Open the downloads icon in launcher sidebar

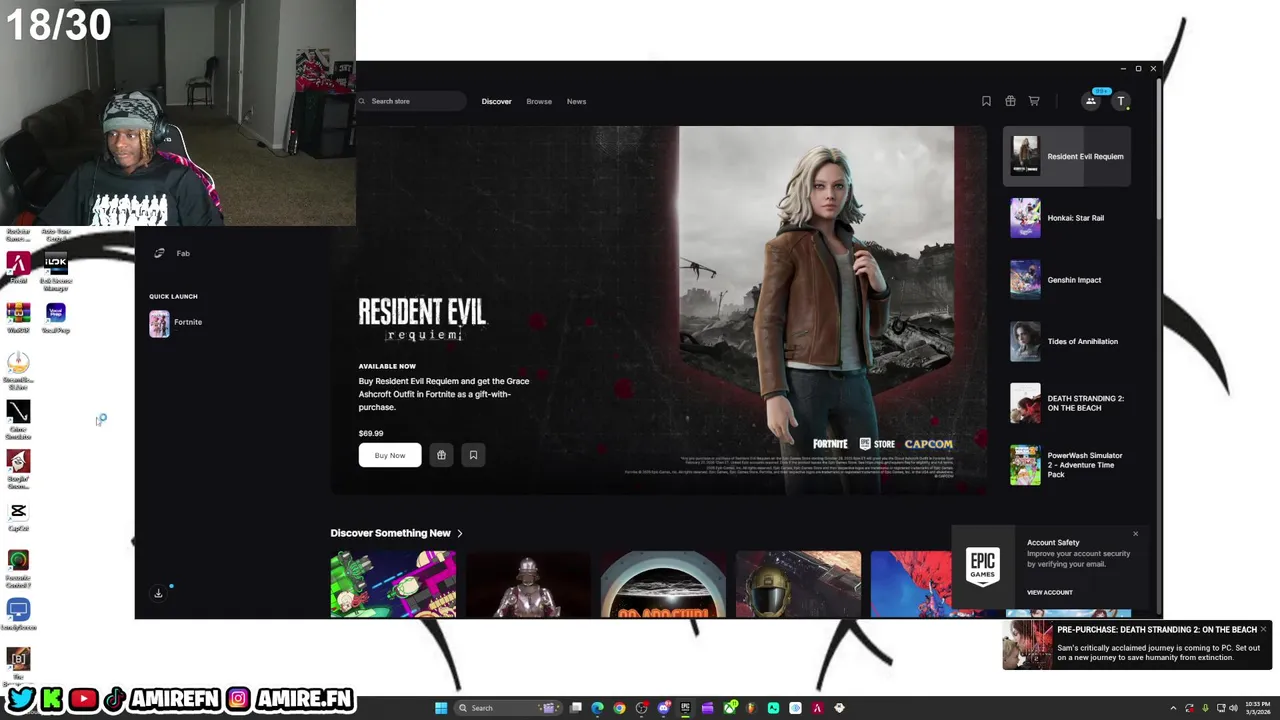tap(158, 593)
